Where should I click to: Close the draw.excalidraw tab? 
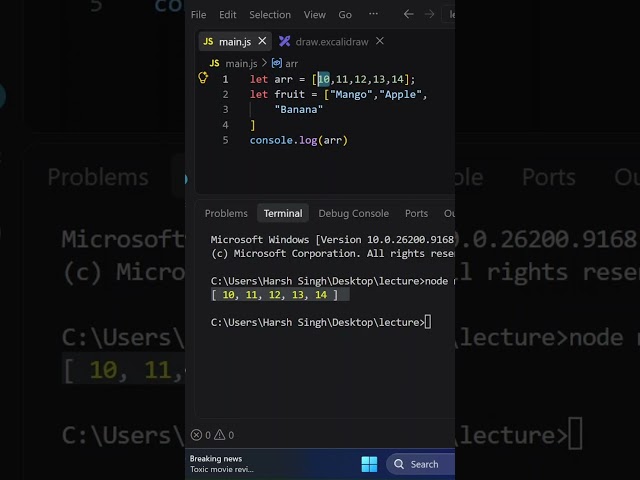coord(380,41)
